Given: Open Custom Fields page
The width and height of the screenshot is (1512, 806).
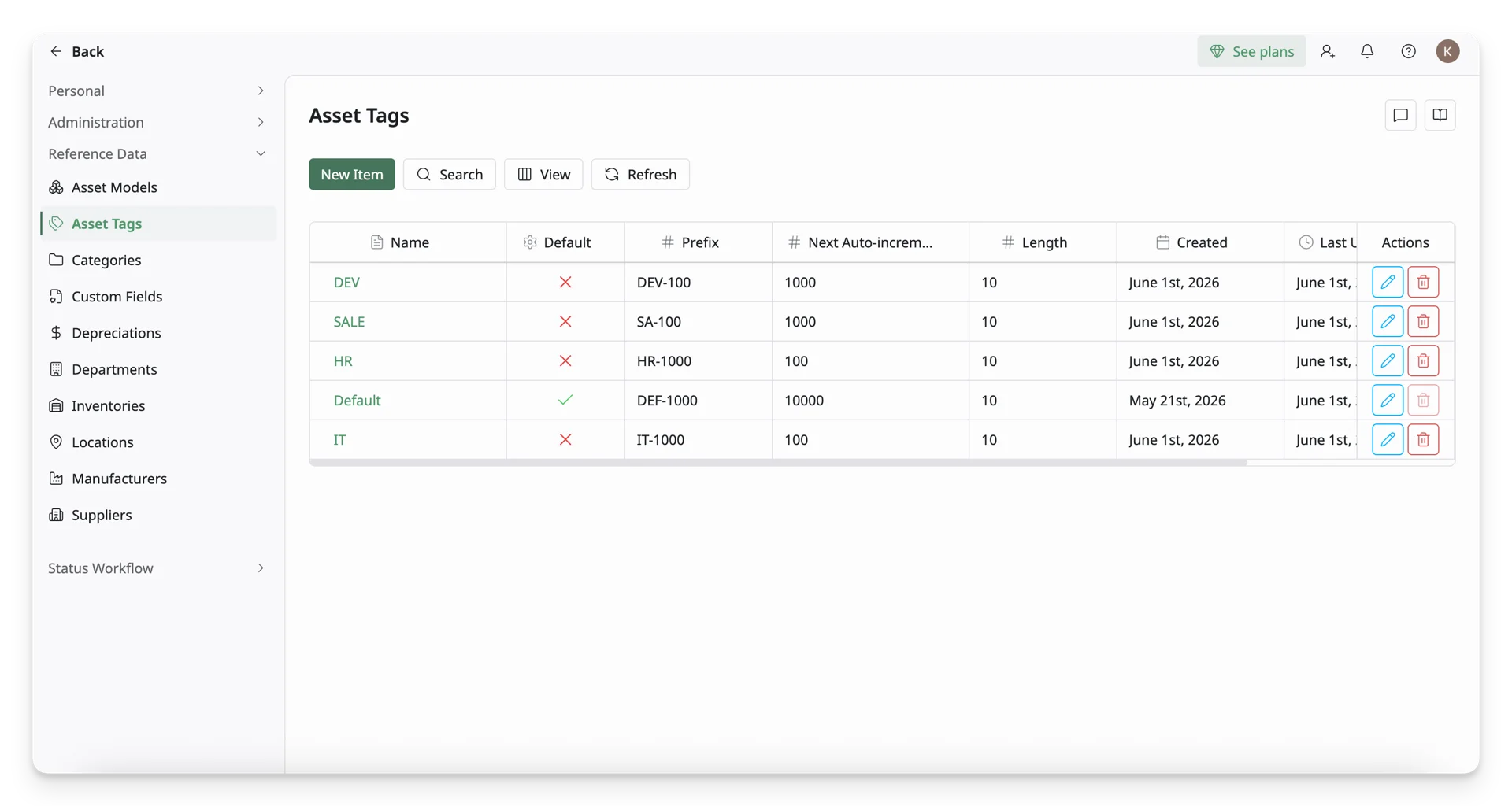Looking at the screenshot, I should (157, 297).
